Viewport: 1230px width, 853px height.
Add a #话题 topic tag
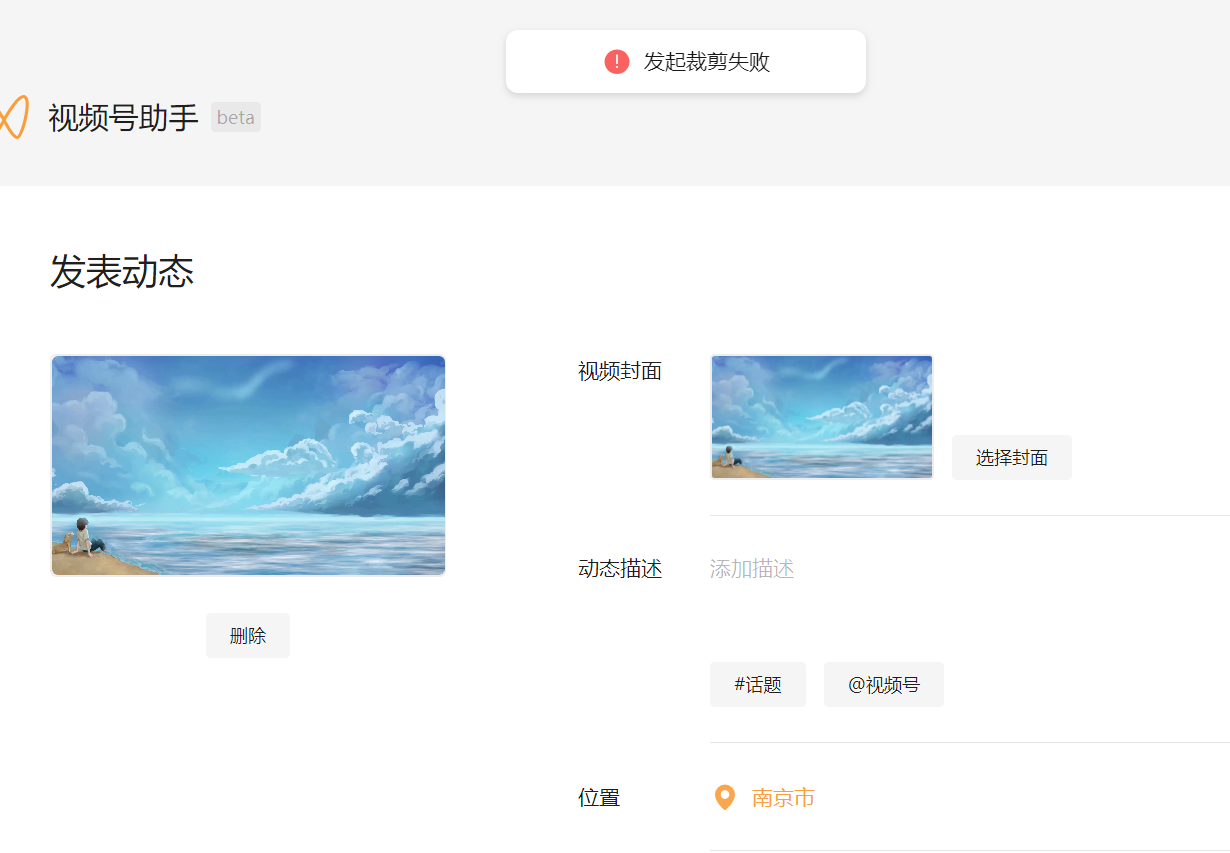[758, 685]
